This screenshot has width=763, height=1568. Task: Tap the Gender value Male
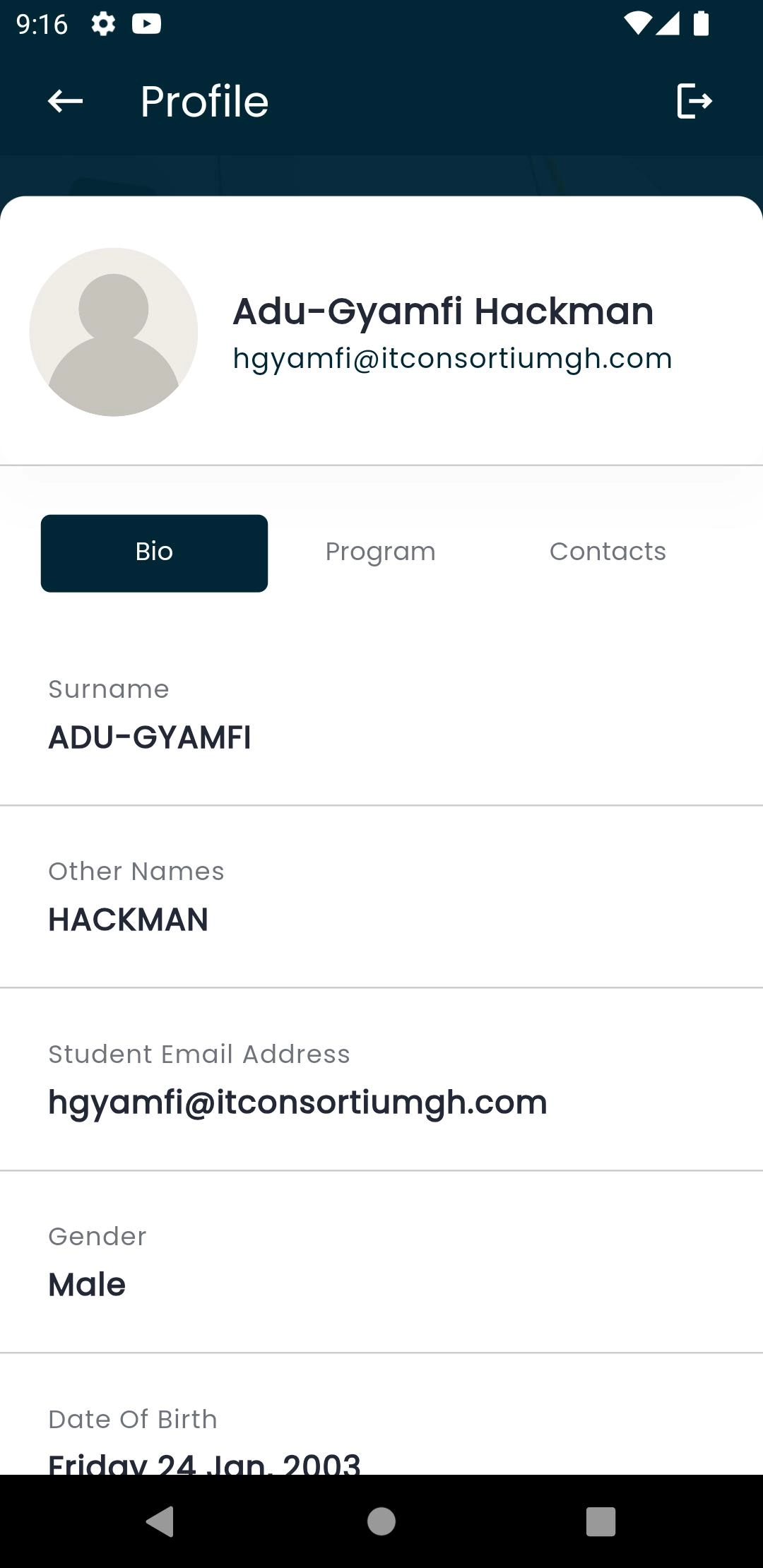(x=87, y=1285)
